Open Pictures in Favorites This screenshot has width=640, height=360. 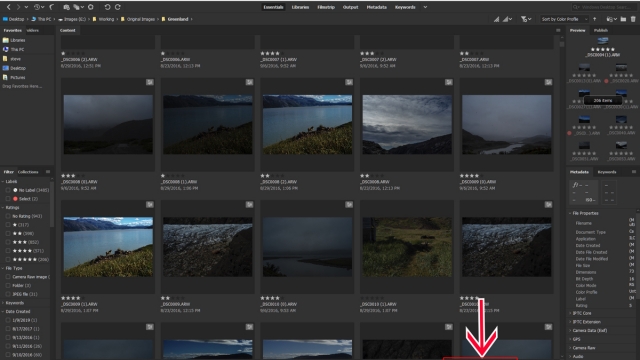coord(14,77)
